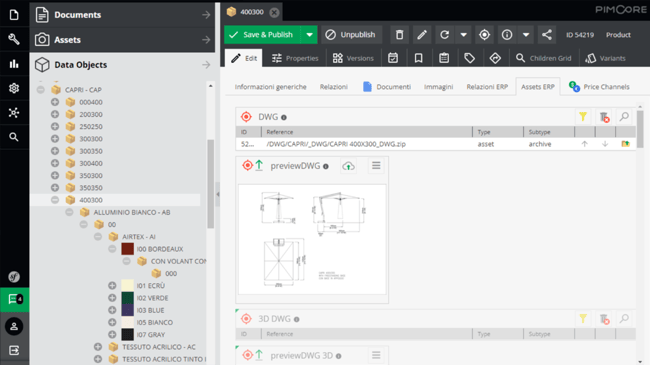Click the share icon near ID 54219
This screenshot has height=365, width=650.
point(547,35)
